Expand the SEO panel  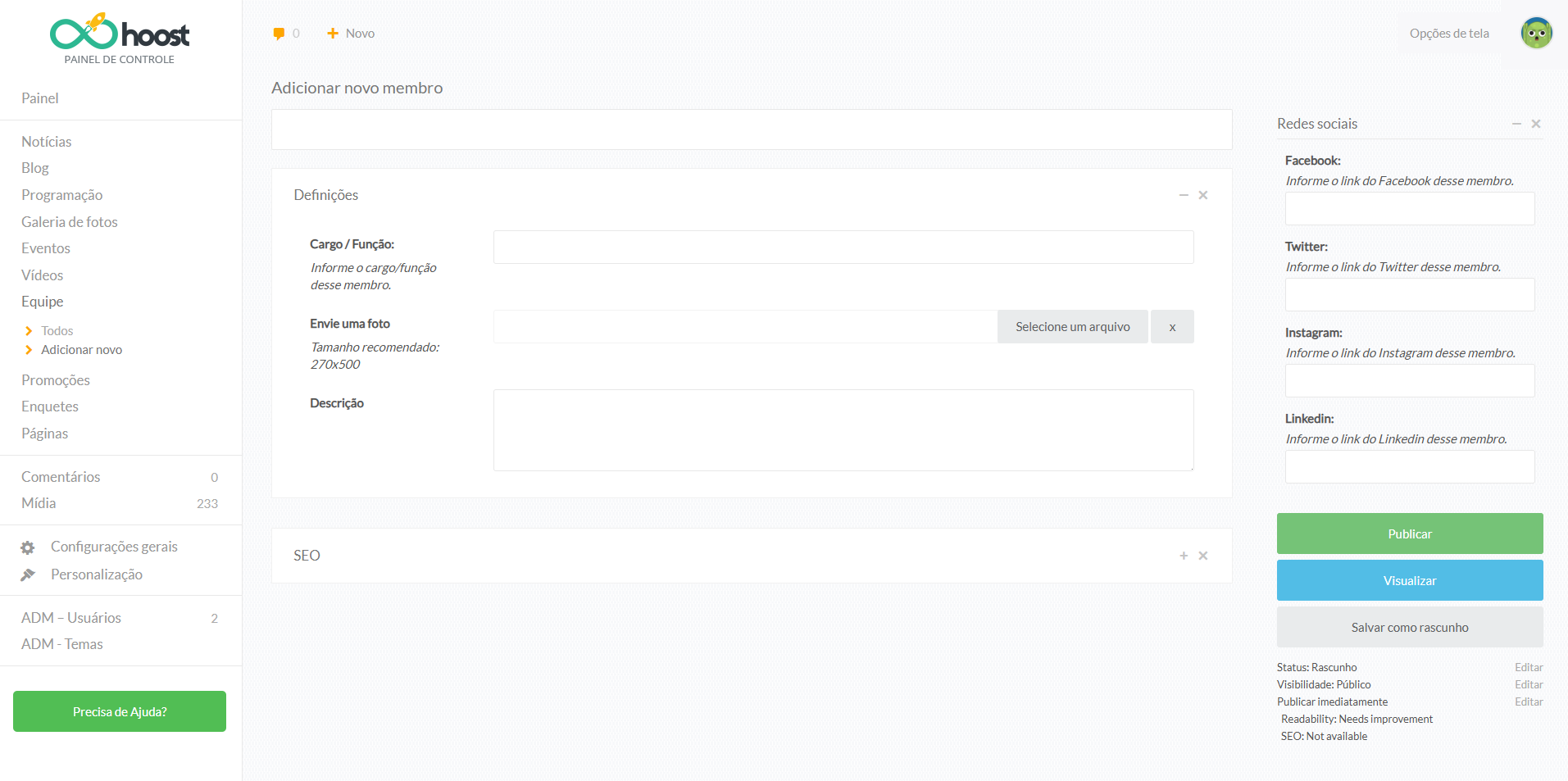(1184, 556)
